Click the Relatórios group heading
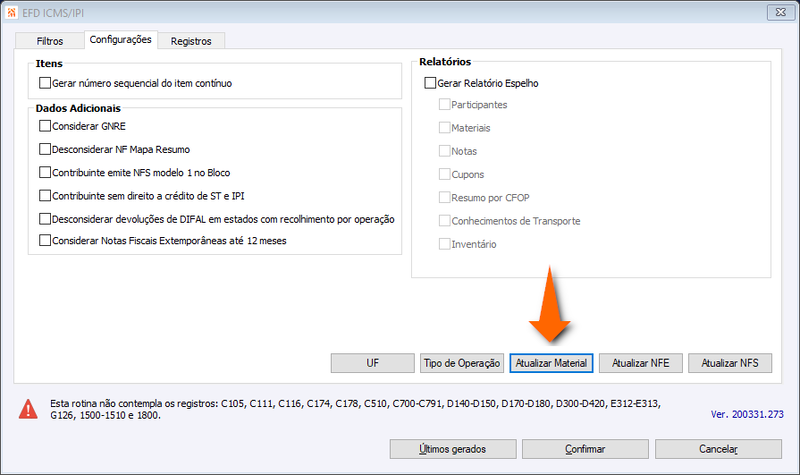800x475 pixels. point(445,62)
